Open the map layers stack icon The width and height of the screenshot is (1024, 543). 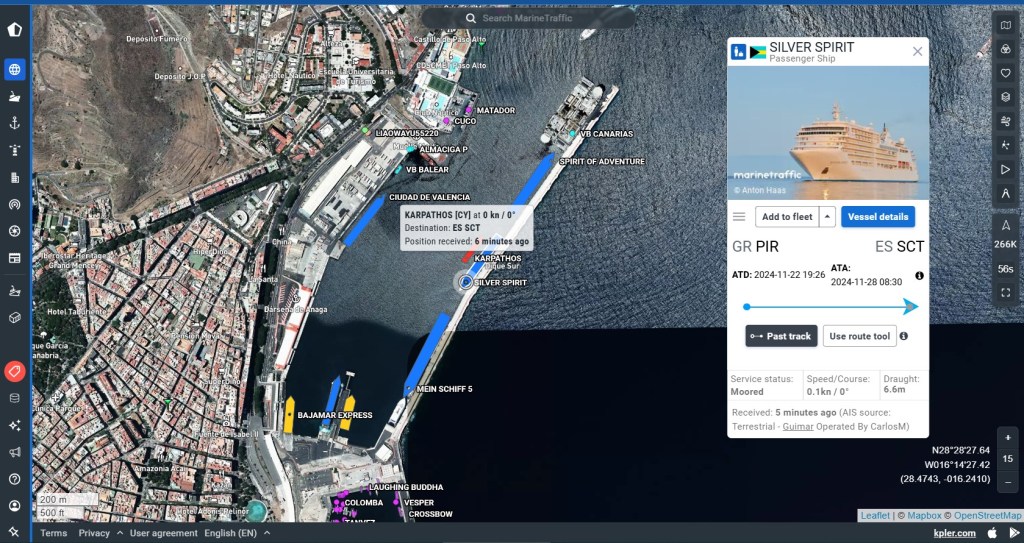pos(1006,97)
